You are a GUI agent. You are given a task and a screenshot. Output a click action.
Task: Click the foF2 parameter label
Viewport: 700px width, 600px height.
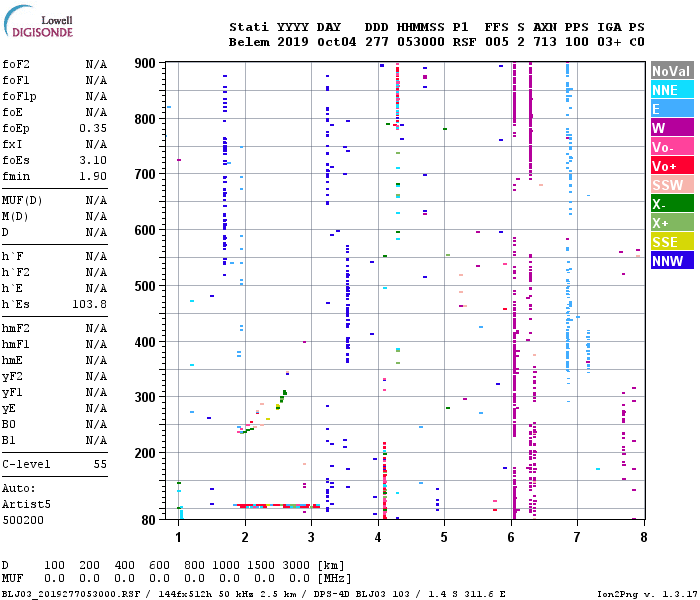click(16, 64)
